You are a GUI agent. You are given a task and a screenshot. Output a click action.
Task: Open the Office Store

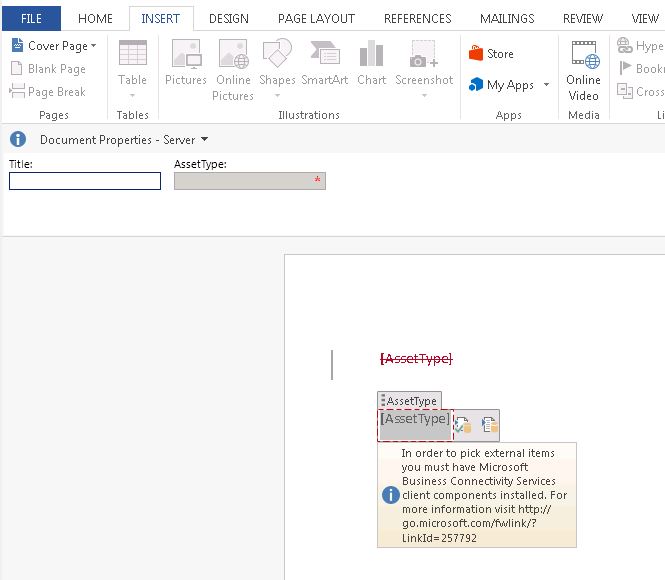coord(491,53)
